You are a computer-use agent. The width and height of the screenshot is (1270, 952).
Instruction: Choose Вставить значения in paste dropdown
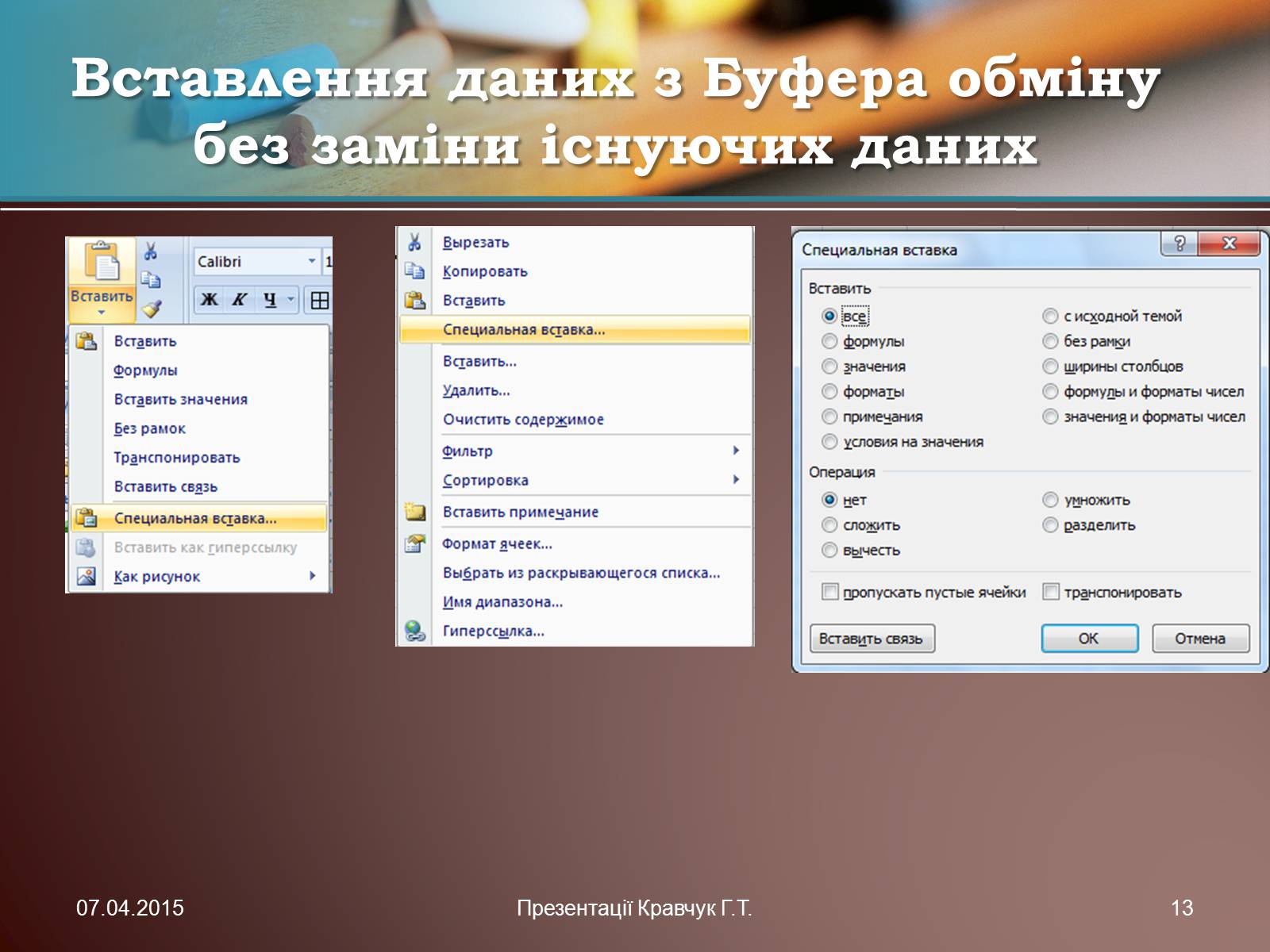pos(199,399)
